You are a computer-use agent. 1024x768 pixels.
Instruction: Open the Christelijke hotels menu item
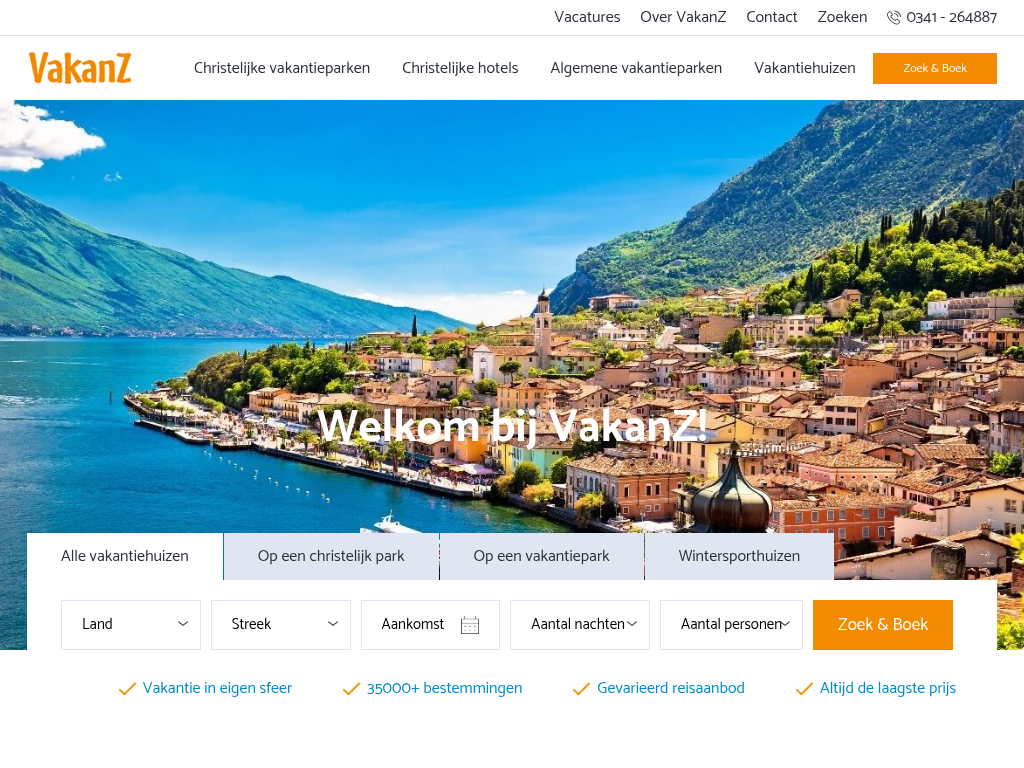(x=460, y=68)
